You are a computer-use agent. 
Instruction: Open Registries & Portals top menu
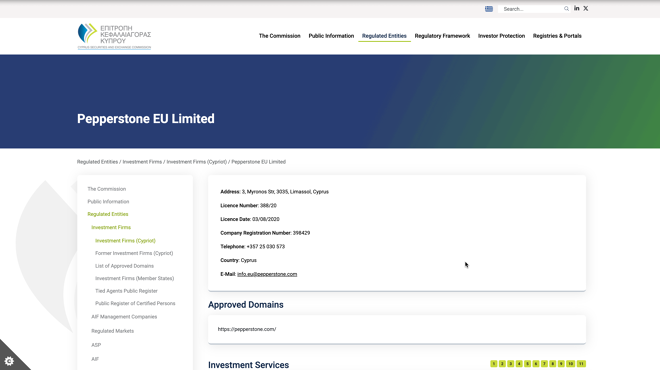pyautogui.click(x=557, y=36)
